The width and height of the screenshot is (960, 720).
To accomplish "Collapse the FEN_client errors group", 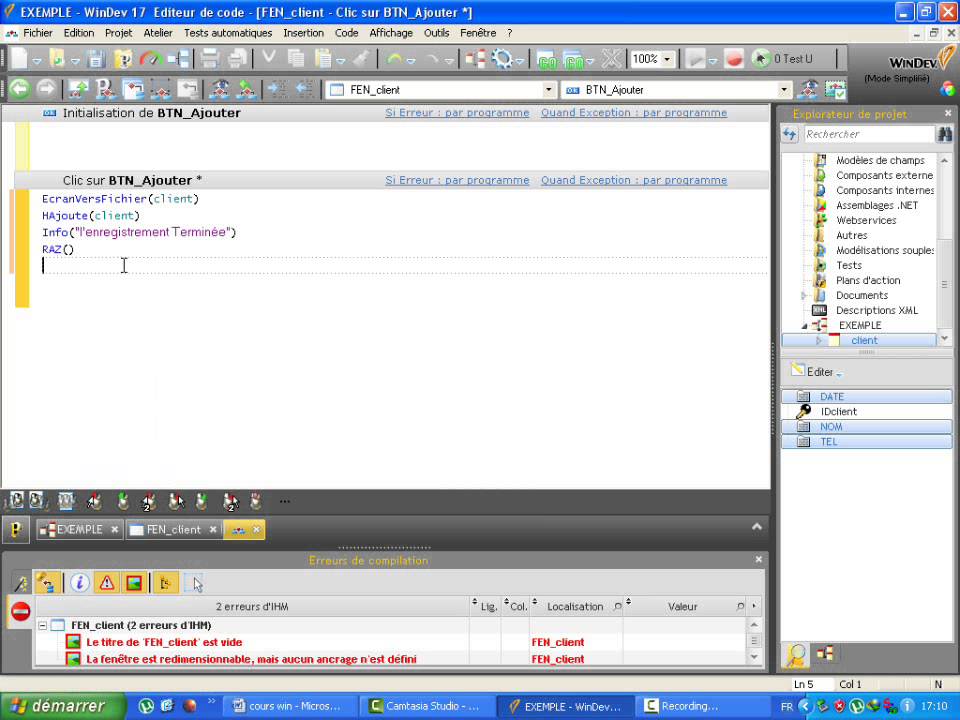I will (x=43, y=626).
